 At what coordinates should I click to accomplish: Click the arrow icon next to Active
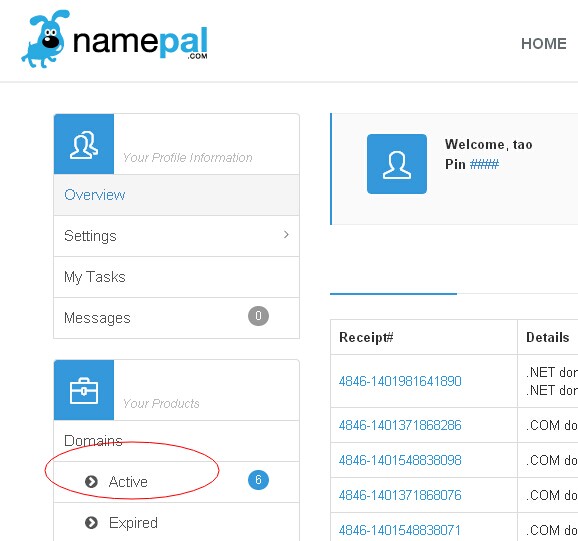coord(91,482)
